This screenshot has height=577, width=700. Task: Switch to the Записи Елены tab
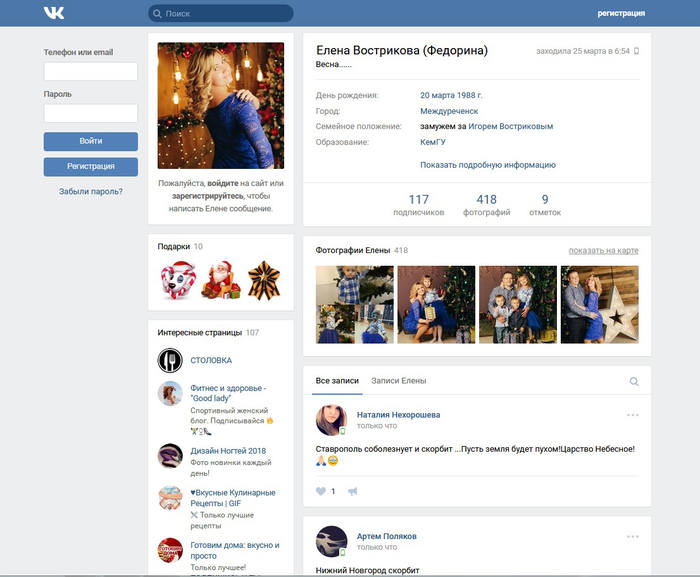[x=399, y=381]
